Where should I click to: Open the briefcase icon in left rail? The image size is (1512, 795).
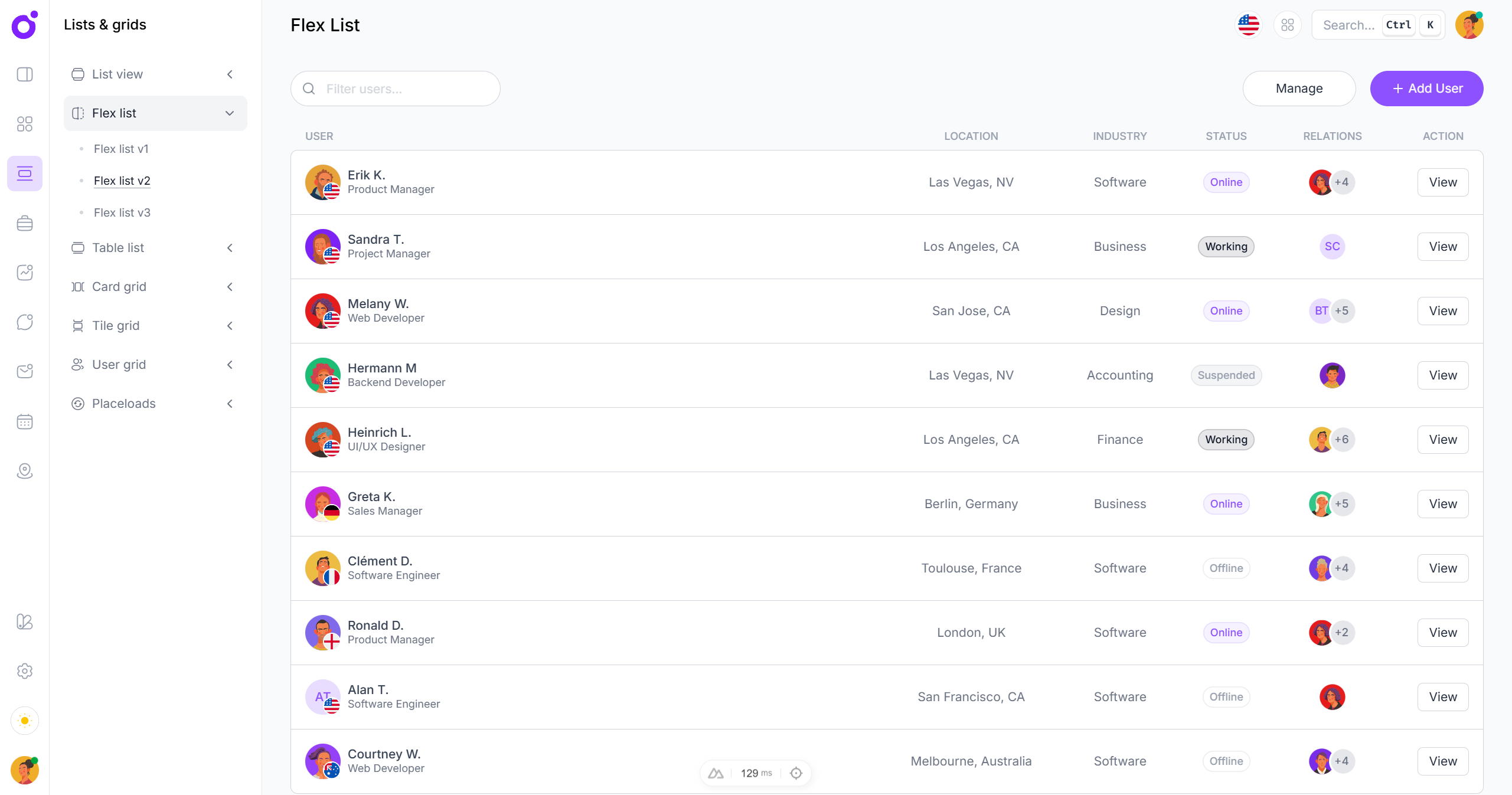pos(25,223)
